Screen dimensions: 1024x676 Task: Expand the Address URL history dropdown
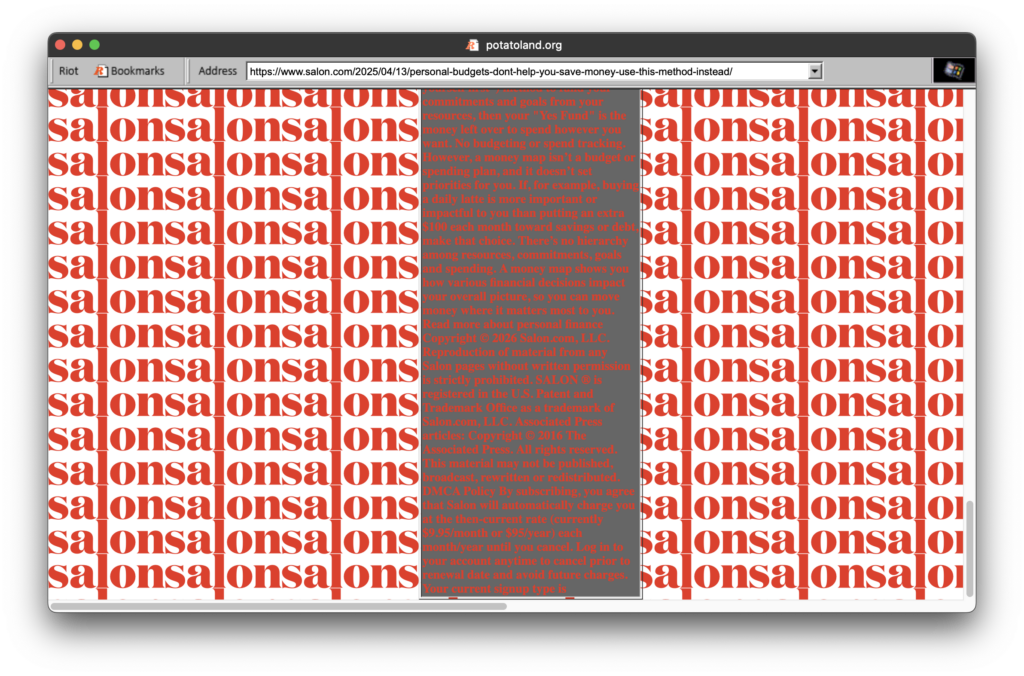point(815,71)
